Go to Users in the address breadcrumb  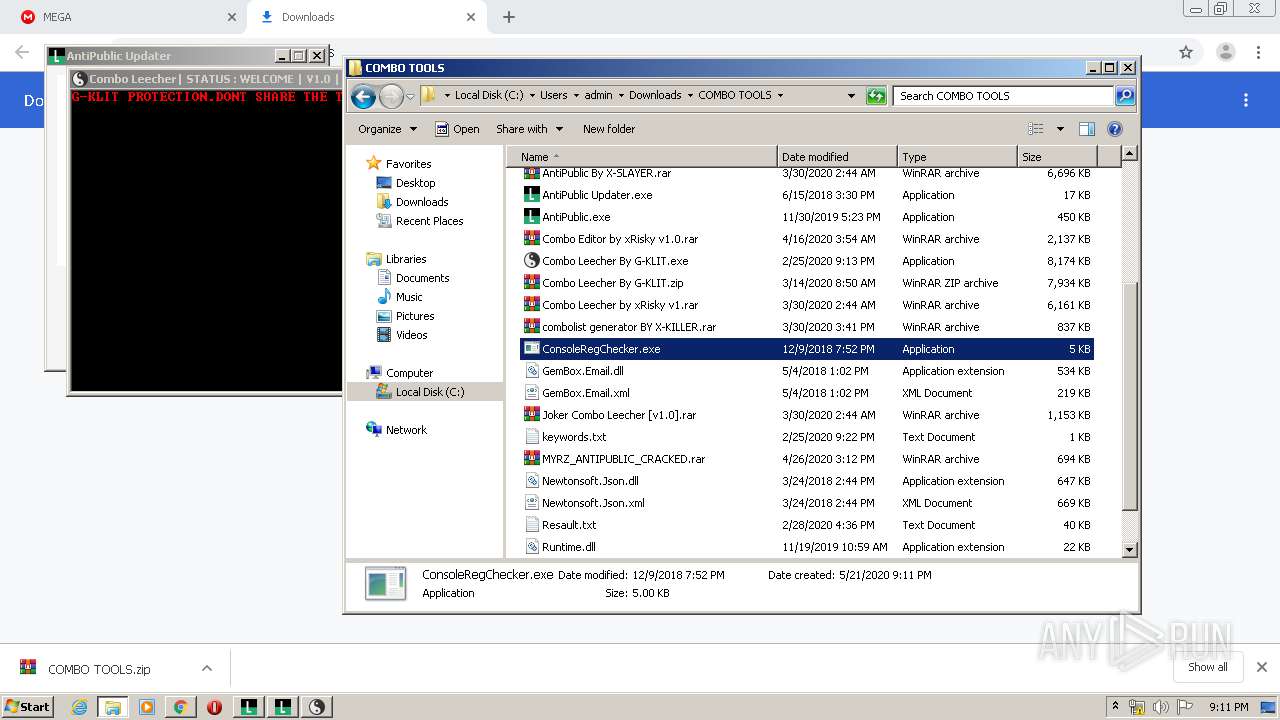pyautogui.click(x=553, y=96)
